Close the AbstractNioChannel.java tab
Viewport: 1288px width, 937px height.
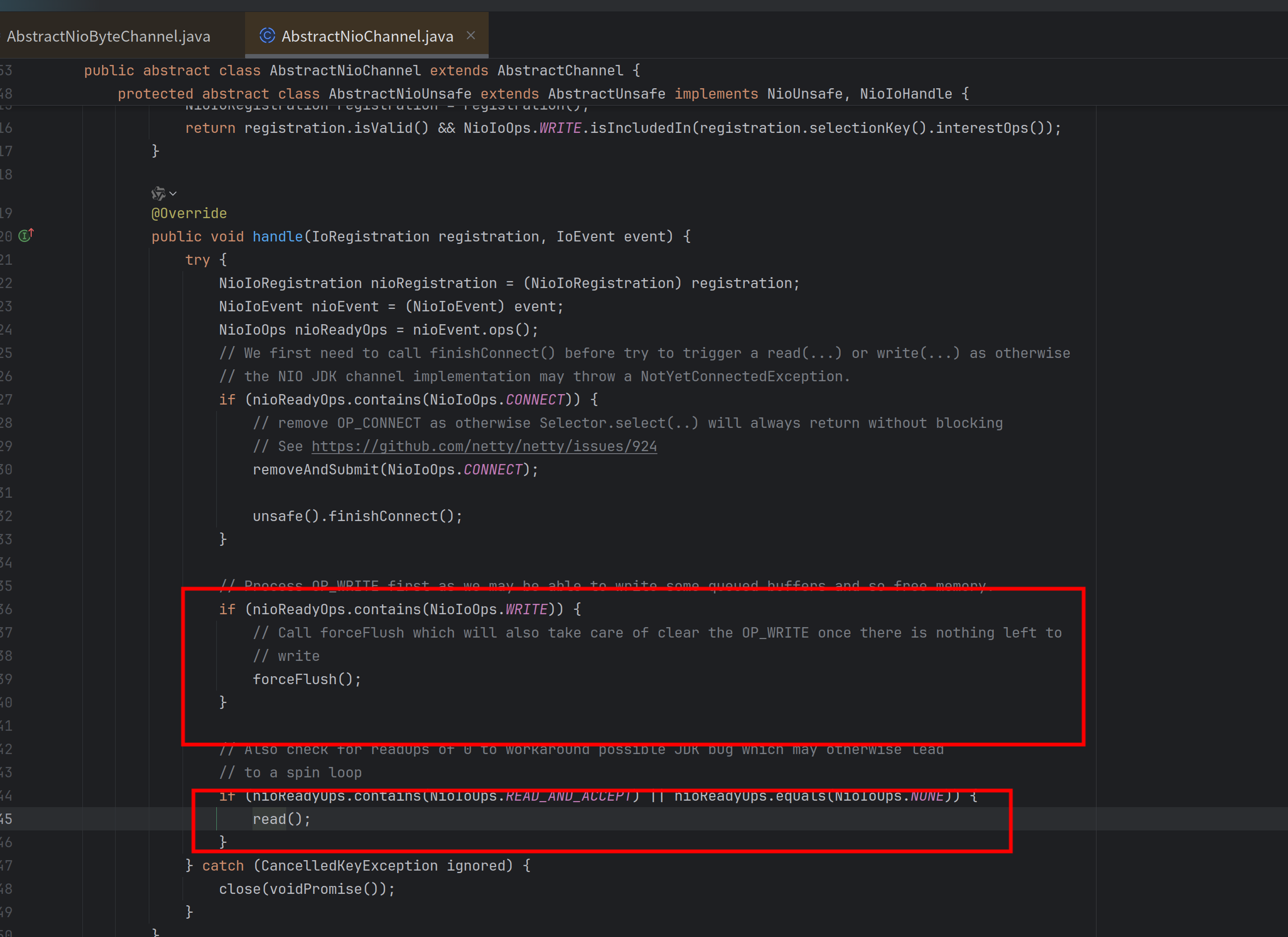coord(471,35)
